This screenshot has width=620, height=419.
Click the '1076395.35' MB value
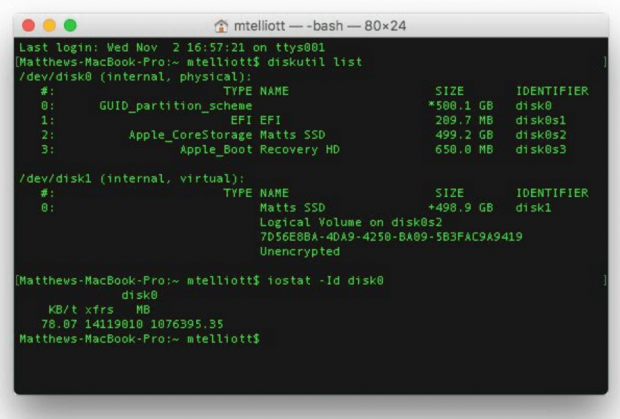coord(188,324)
